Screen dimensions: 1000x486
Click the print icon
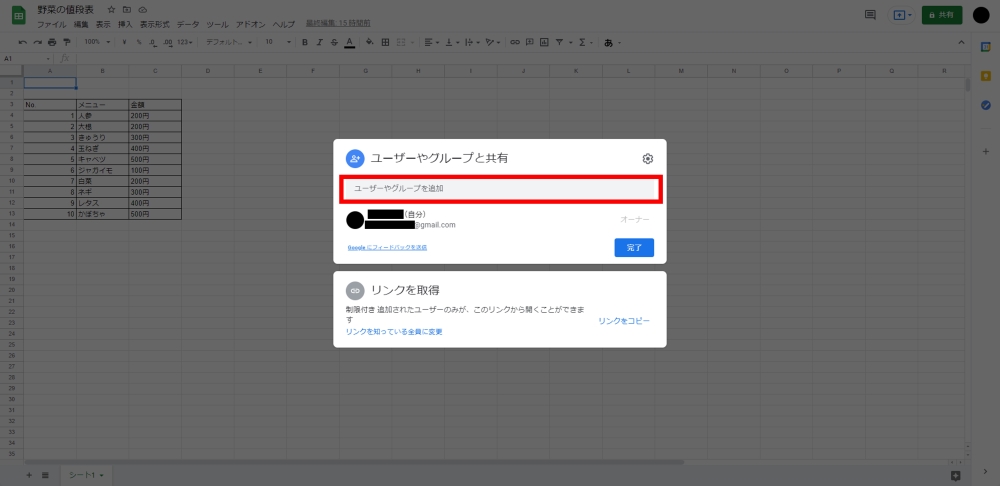(x=52, y=42)
